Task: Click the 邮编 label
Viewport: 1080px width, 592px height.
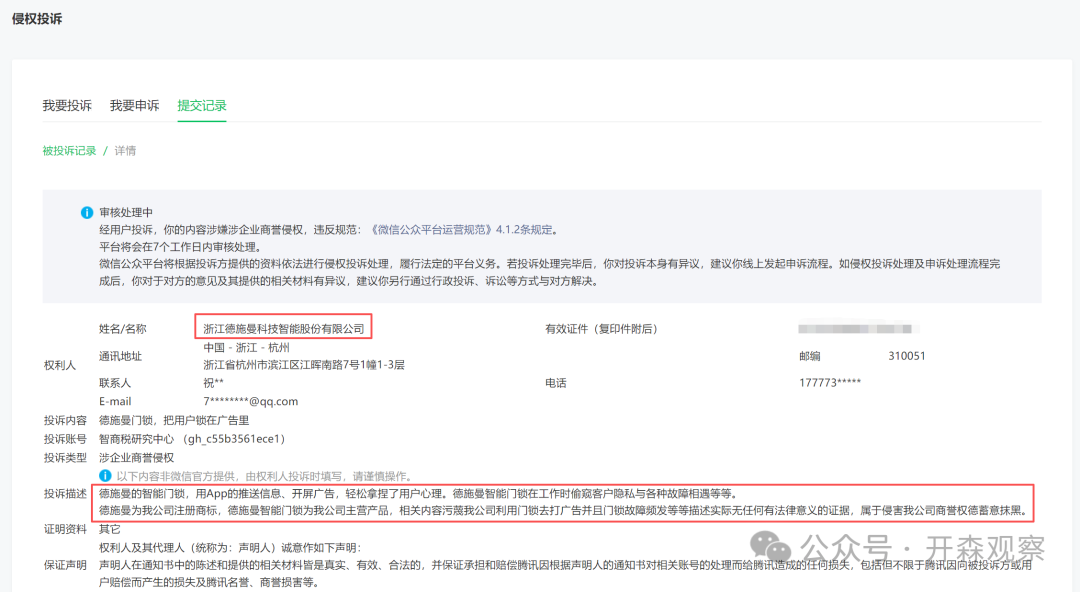Action: (x=810, y=356)
